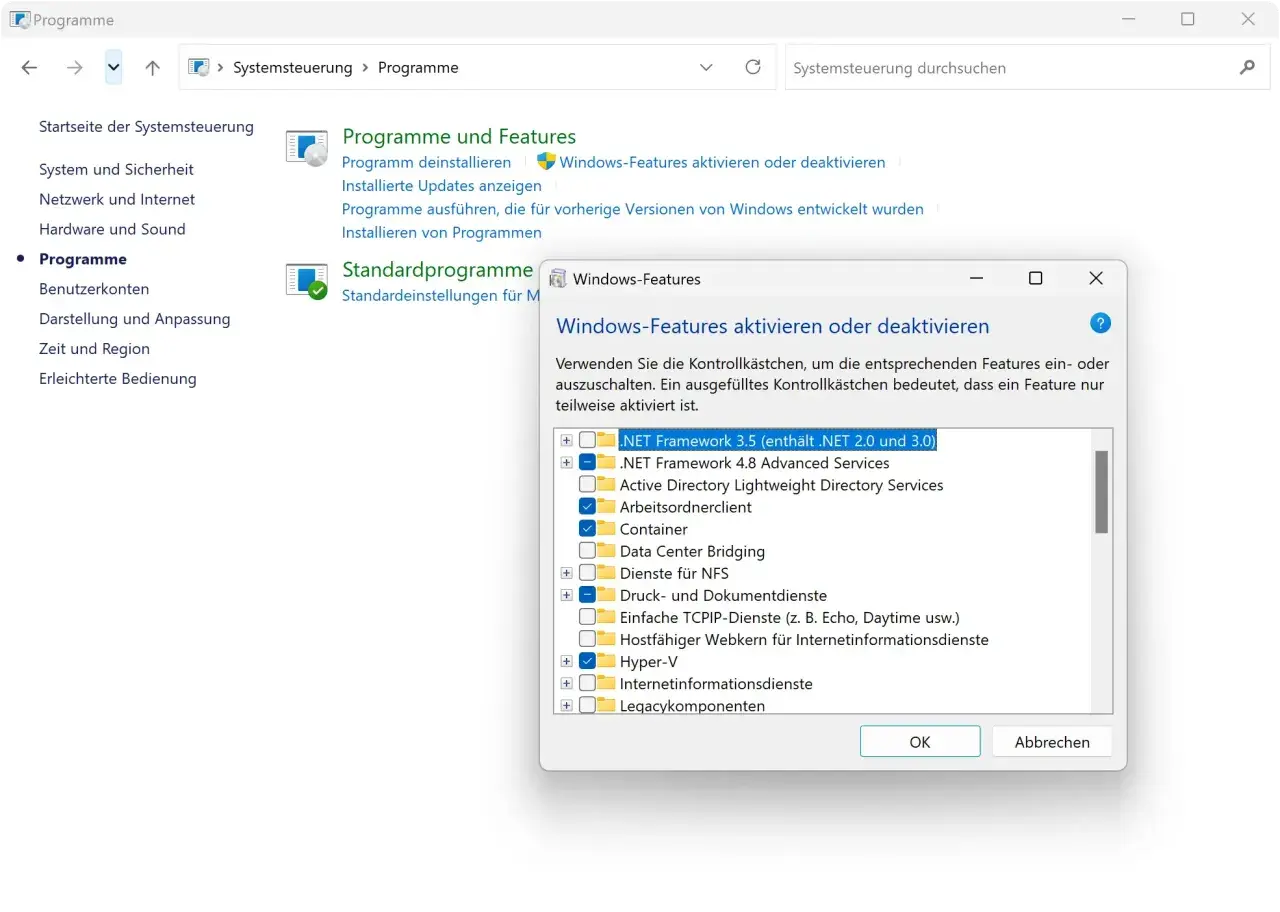The width and height of the screenshot is (1280, 912).
Task: Click the Control Panel icon in address bar
Action: point(199,67)
